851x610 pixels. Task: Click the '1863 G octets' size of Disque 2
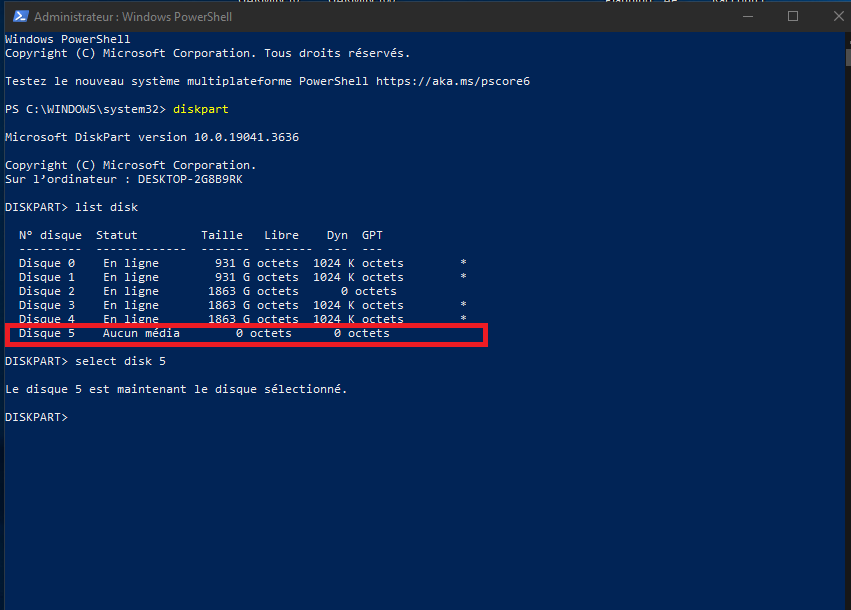(253, 291)
